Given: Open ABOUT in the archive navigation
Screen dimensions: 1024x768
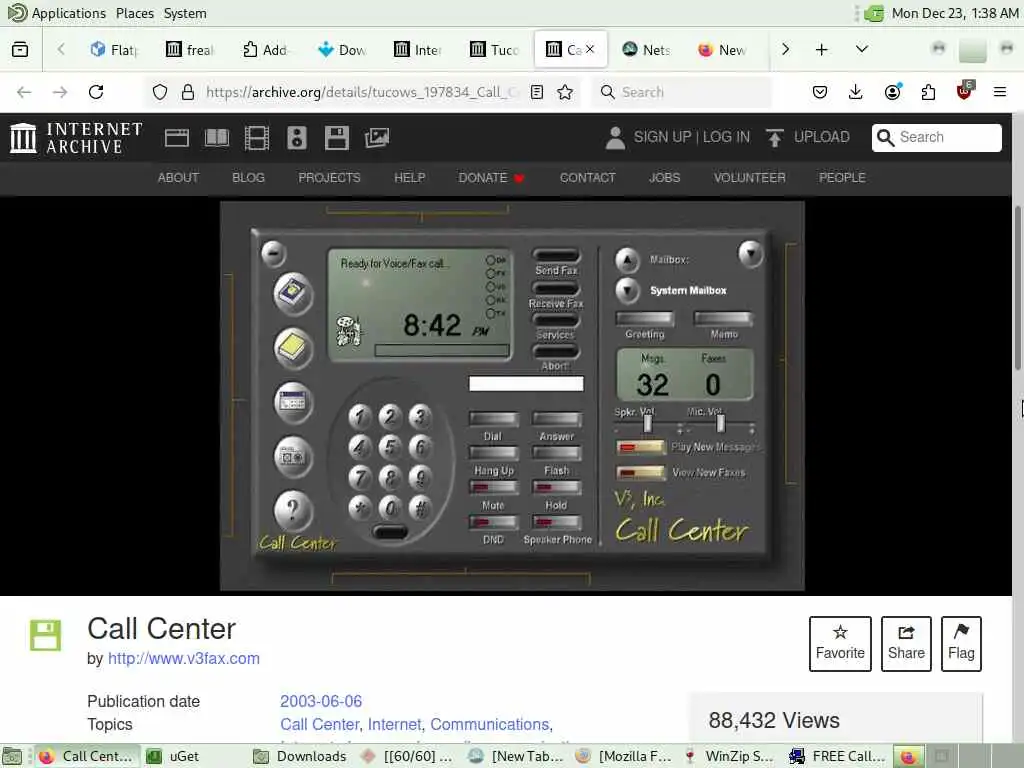Looking at the screenshot, I should (x=178, y=178).
